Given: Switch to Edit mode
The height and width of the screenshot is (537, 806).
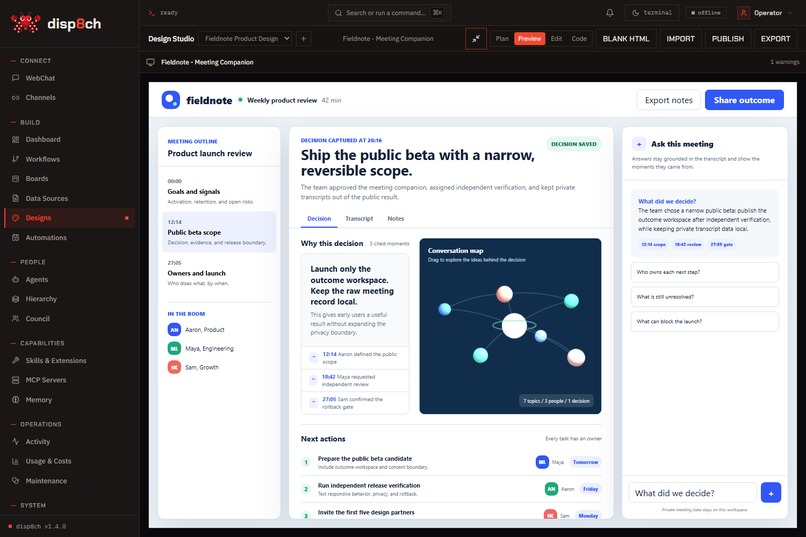Looking at the screenshot, I should click(x=556, y=39).
